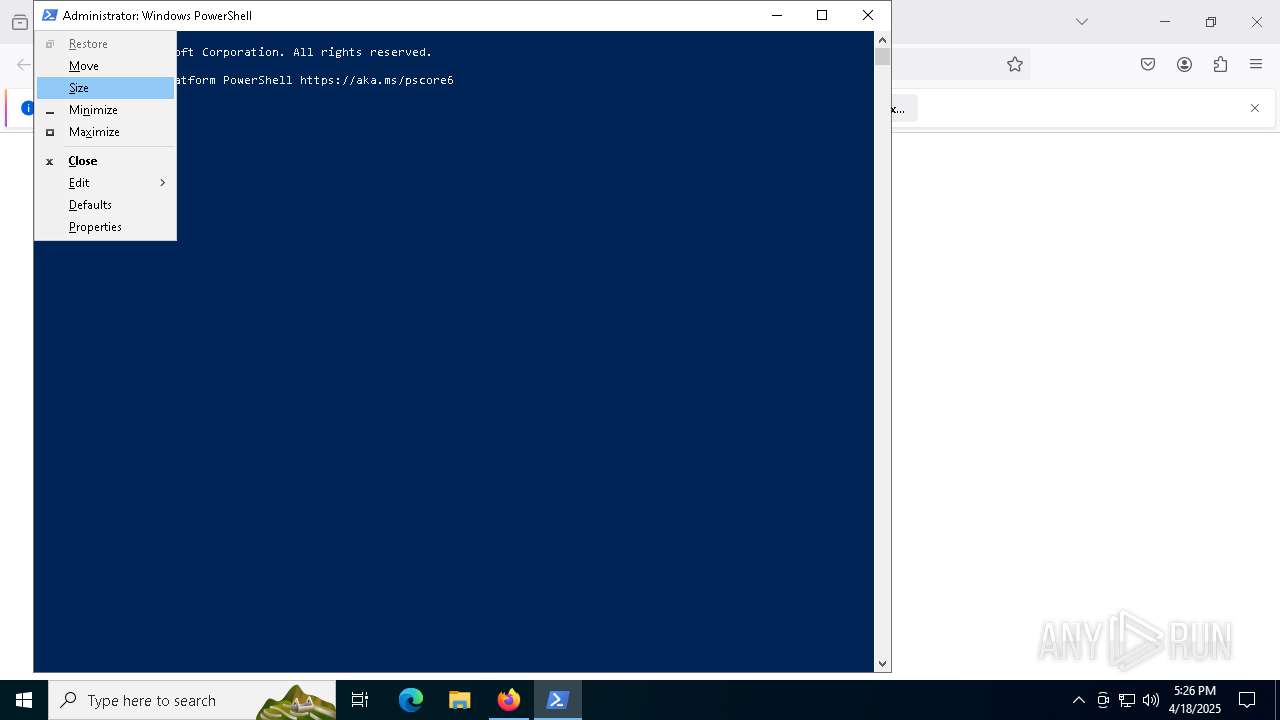Click the PowerShell taskbar icon
Viewport: 1280px width, 720px height.
558,700
